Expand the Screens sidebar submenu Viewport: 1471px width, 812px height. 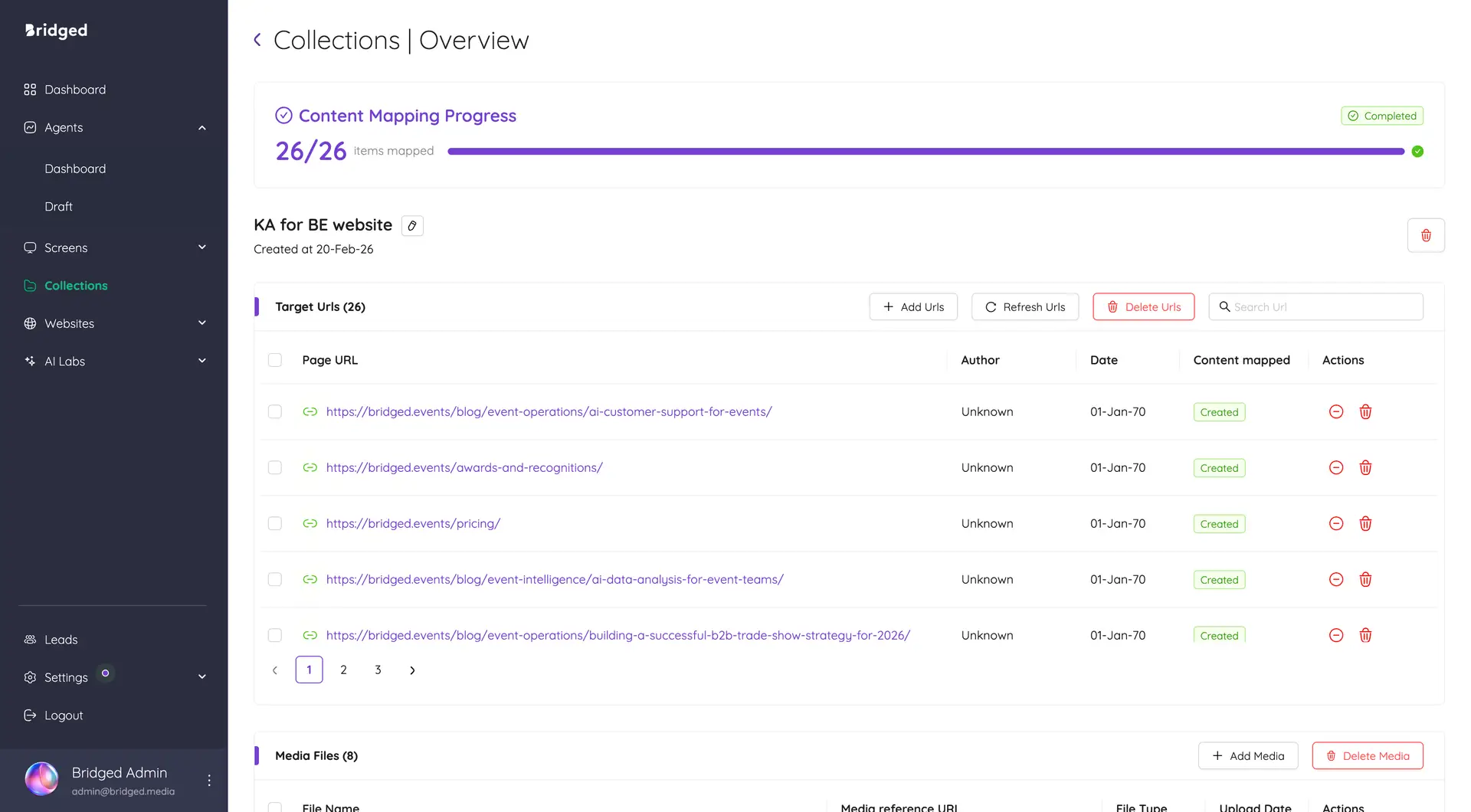click(202, 247)
